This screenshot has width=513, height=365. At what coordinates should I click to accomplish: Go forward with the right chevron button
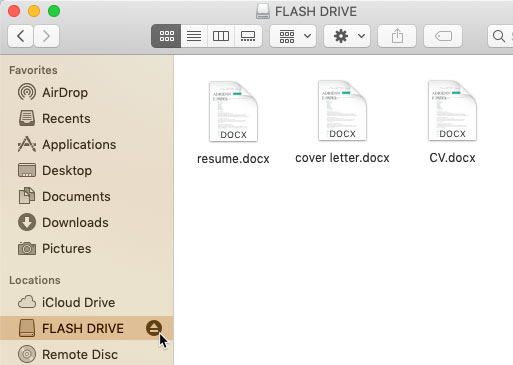[46, 36]
